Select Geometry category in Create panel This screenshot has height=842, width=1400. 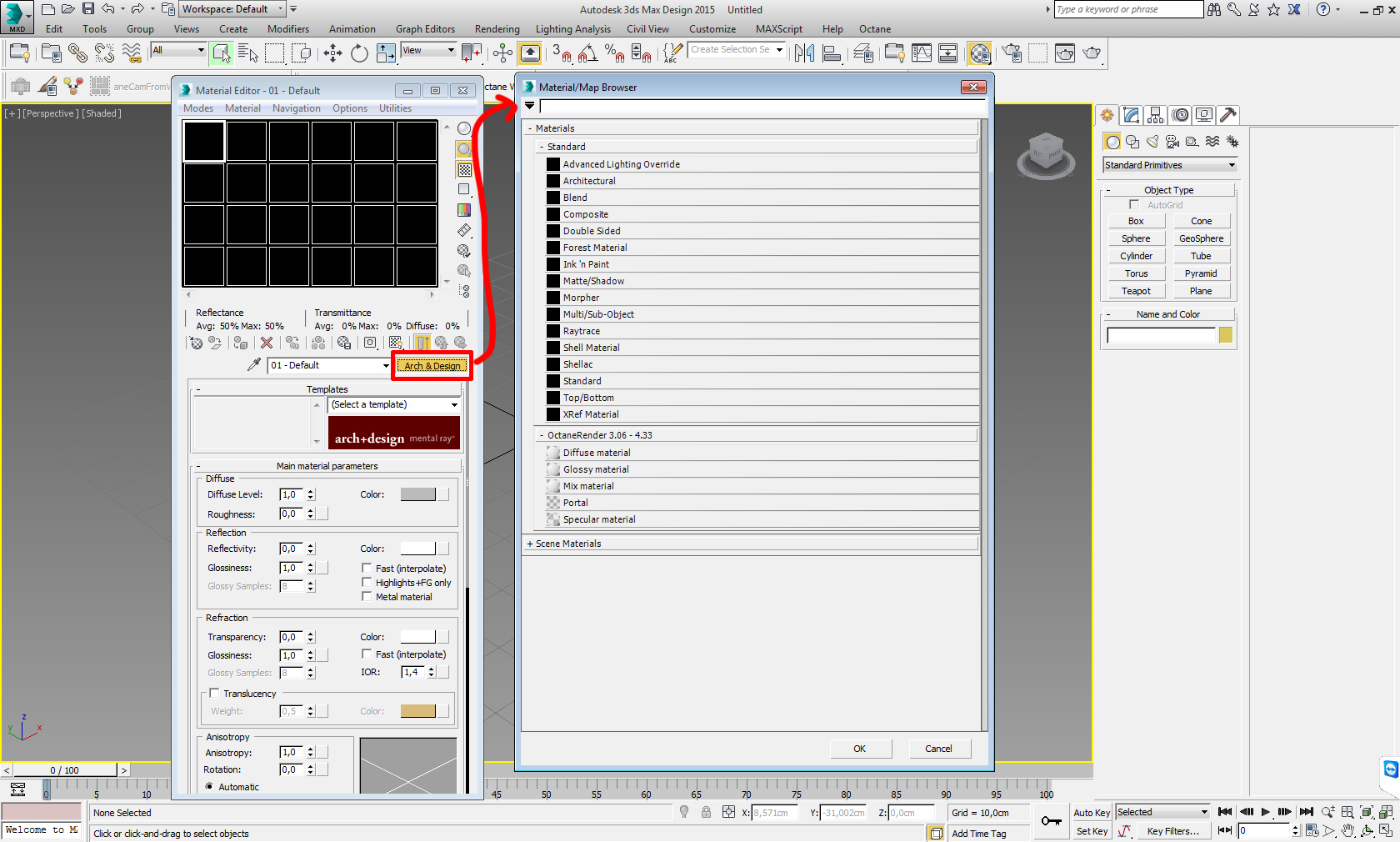(1112, 142)
